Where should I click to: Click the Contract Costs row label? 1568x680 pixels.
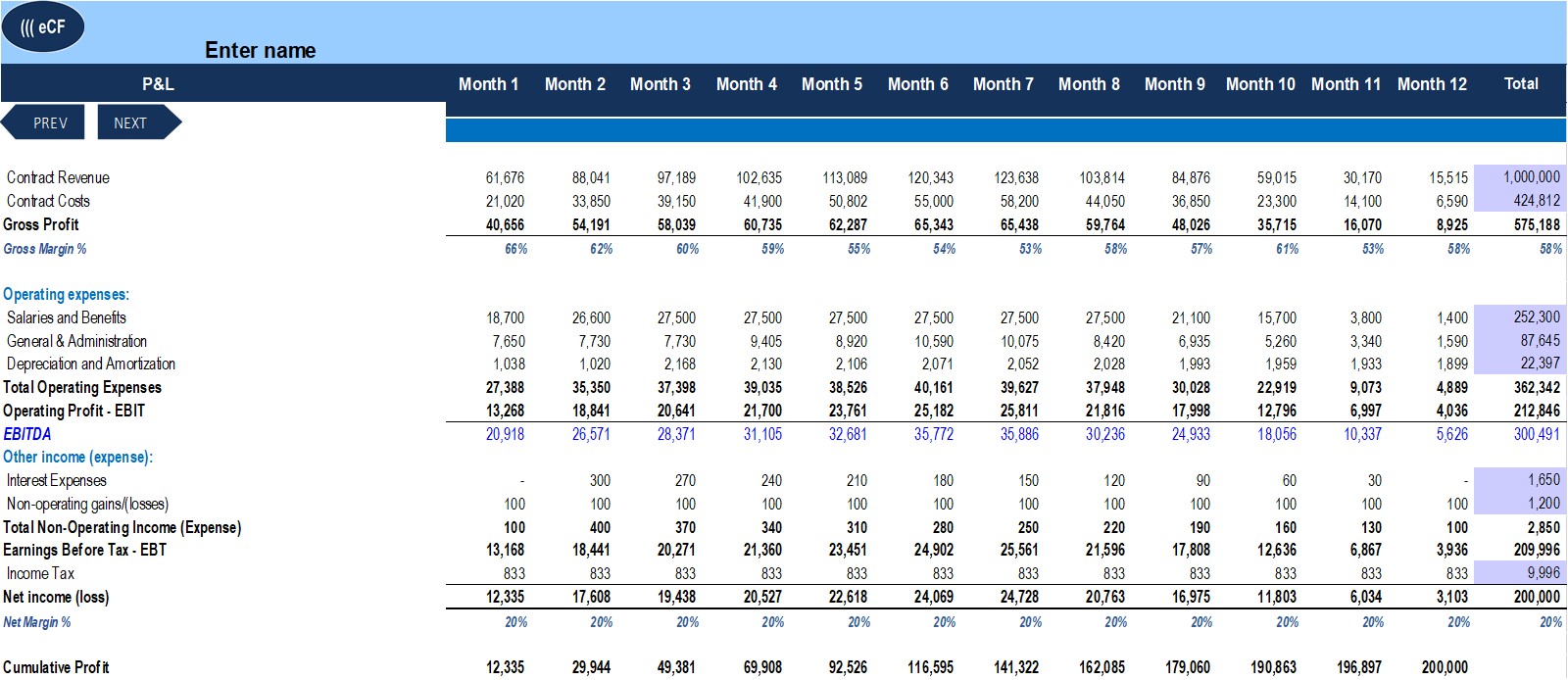48,201
